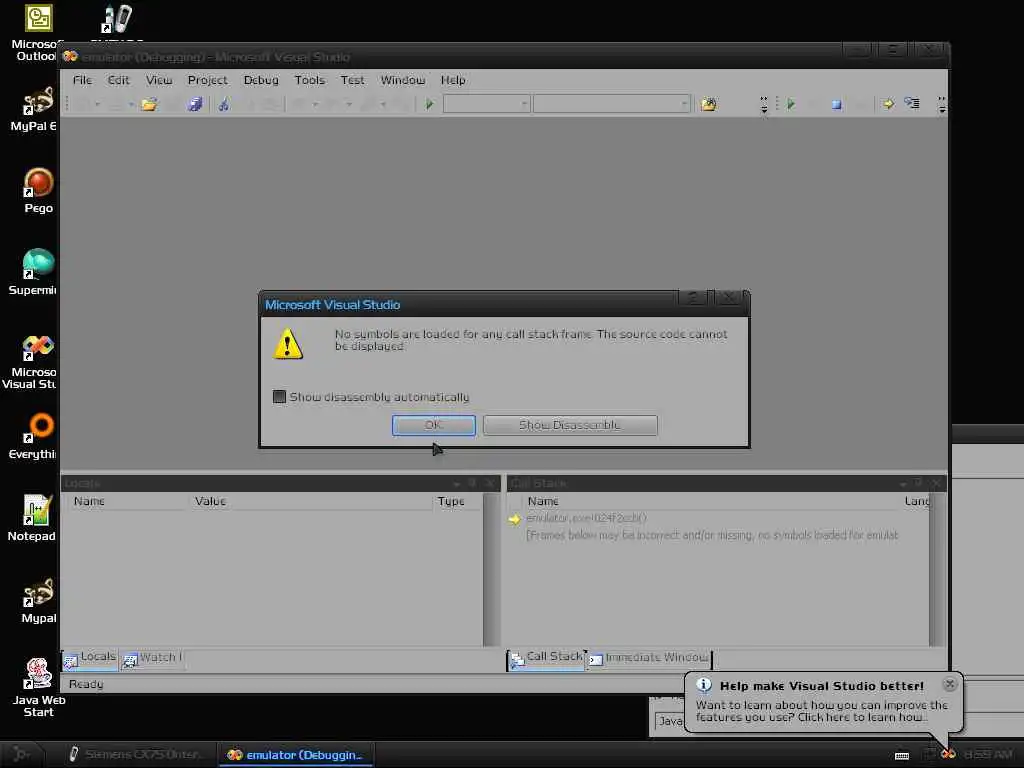Open the Supermium desktop shortcut
1024x768 pixels.
coord(36,272)
